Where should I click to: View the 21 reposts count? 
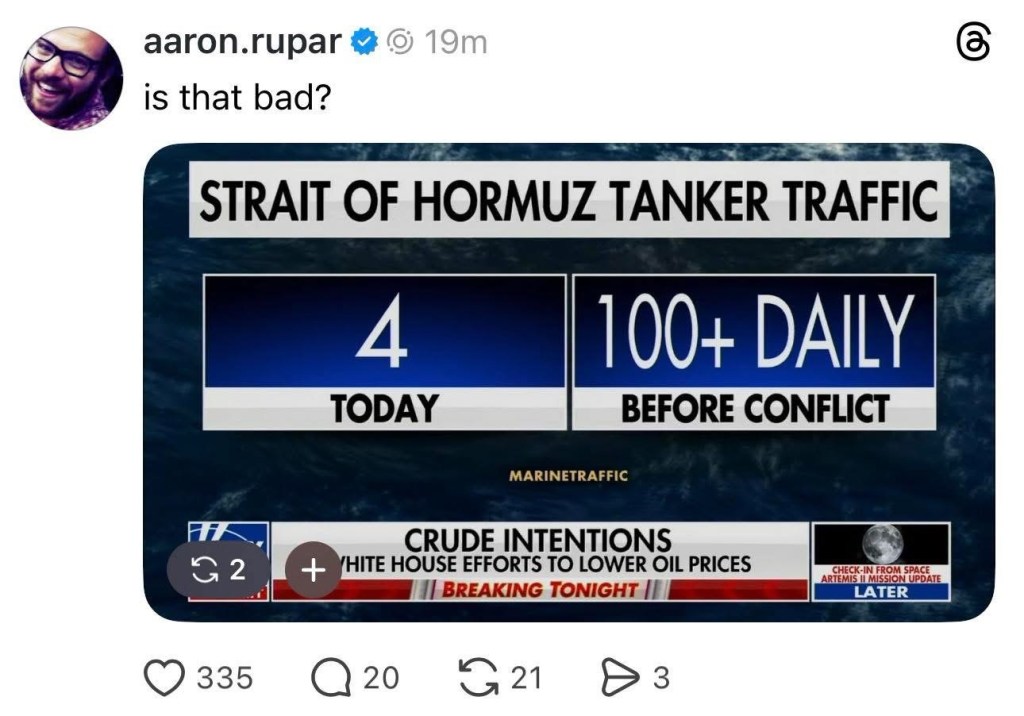point(526,679)
